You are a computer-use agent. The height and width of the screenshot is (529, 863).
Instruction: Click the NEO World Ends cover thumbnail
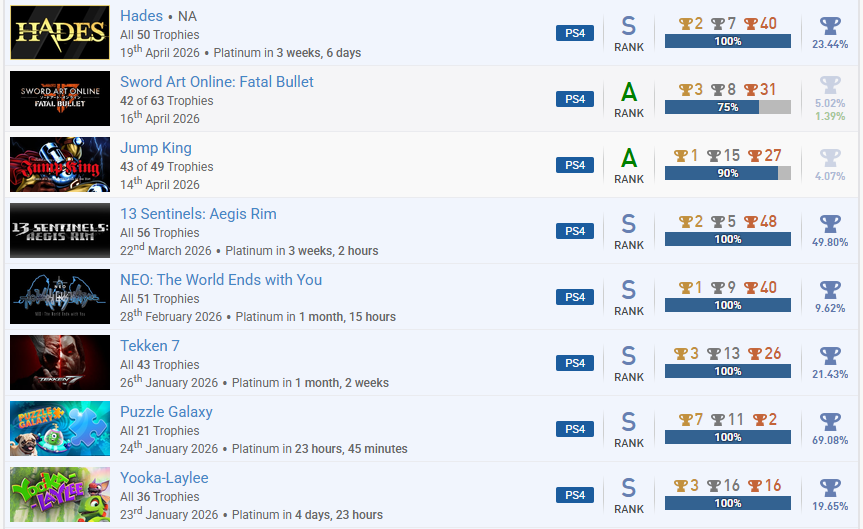click(x=60, y=297)
